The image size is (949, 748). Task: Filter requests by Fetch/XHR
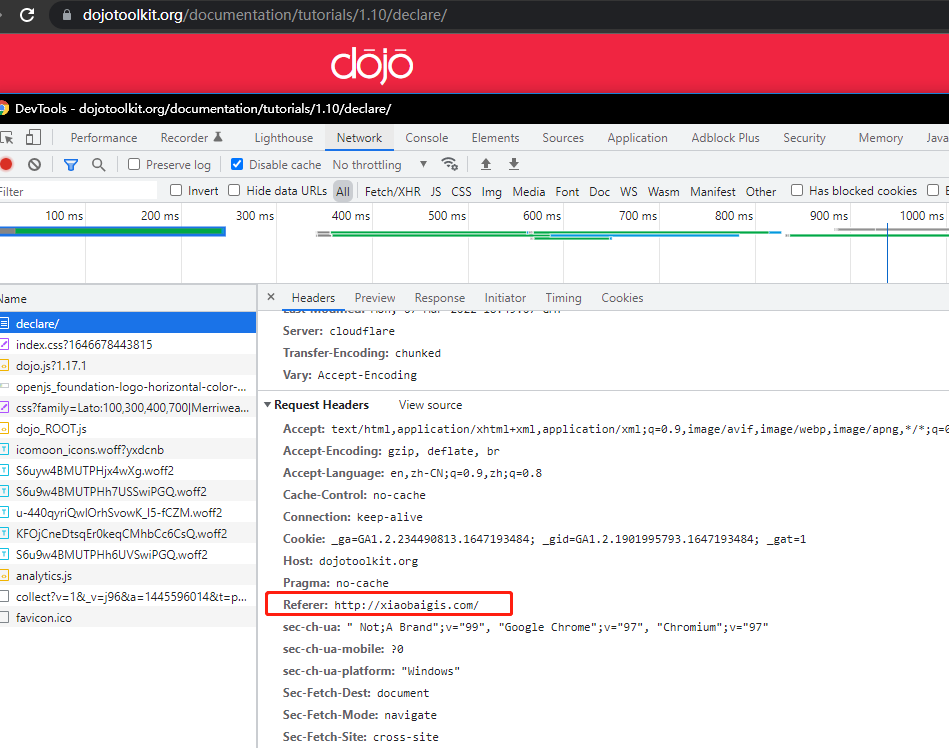[x=393, y=192]
